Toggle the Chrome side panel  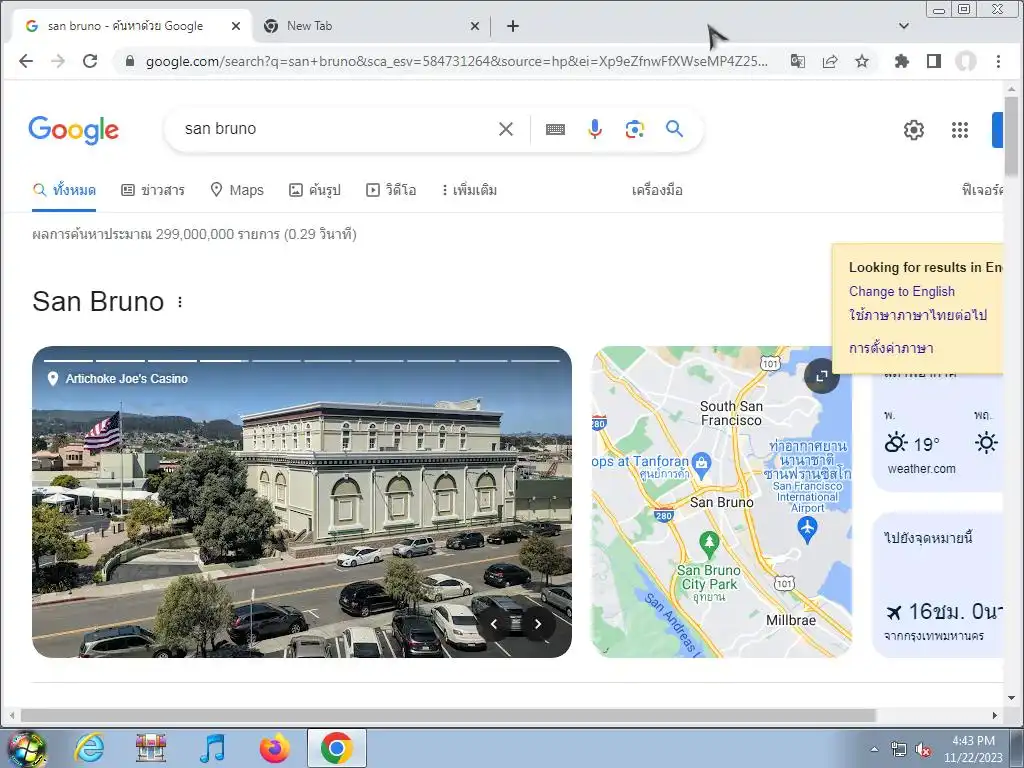pos(934,61)
